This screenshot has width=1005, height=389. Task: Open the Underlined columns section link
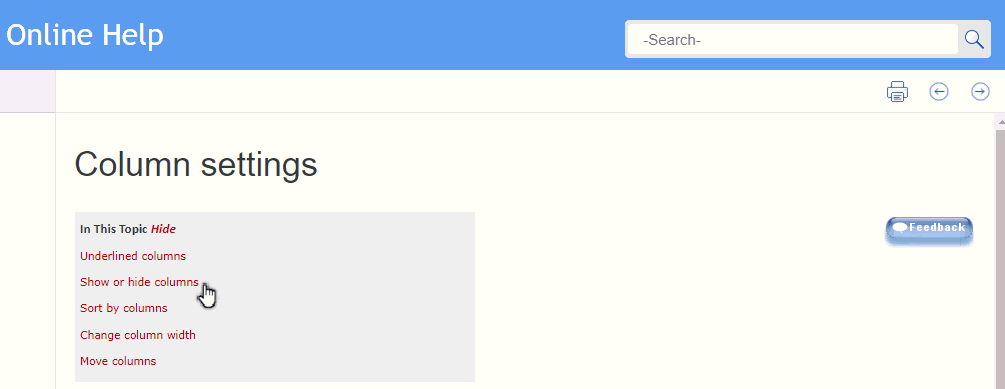tap(133, 256)
